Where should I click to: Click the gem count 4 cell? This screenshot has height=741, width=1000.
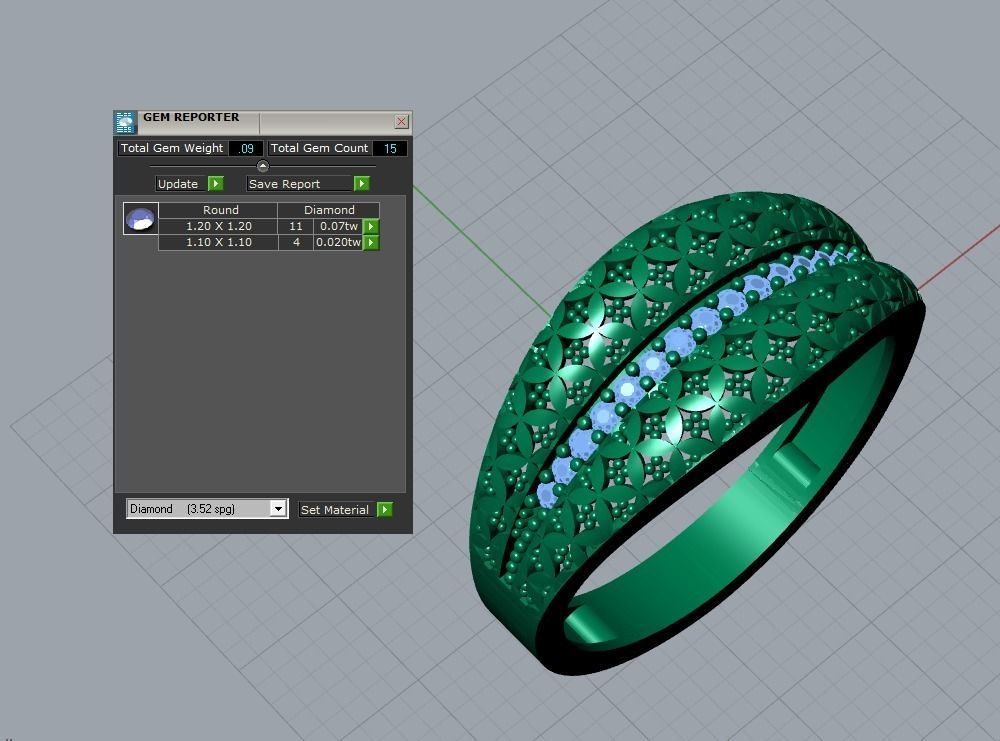[x=296, y=242]
